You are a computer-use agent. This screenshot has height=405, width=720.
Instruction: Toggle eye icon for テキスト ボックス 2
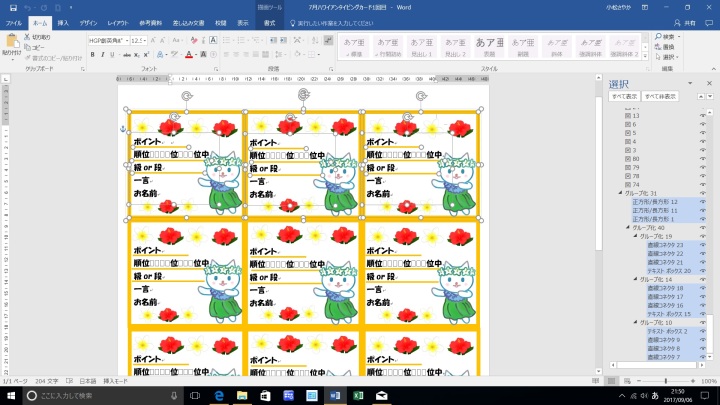click(703, 331)
